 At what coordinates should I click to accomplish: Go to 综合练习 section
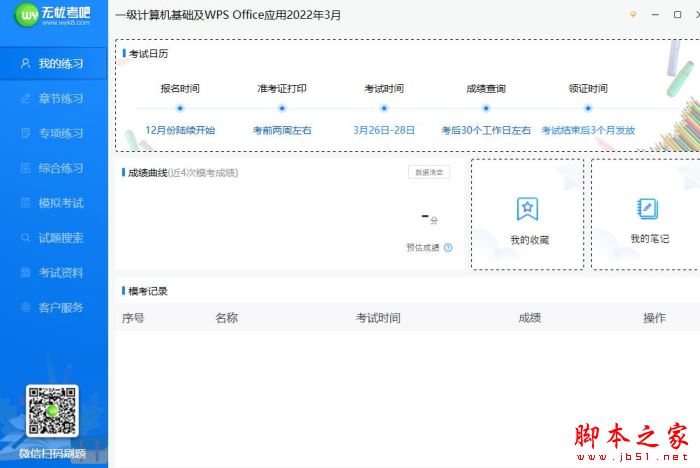54,168
